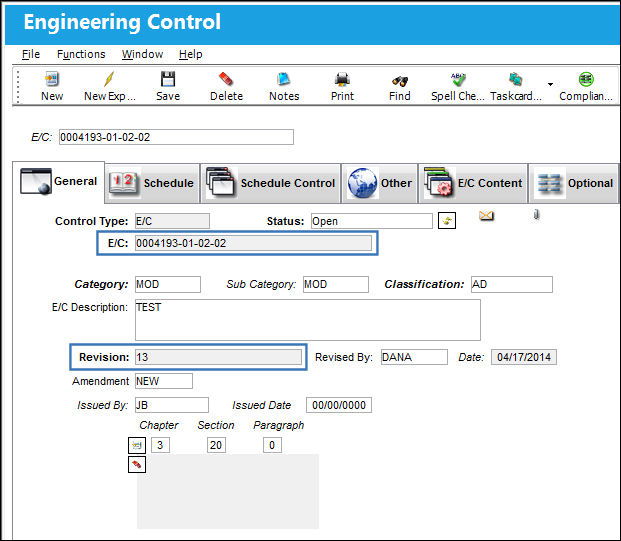Screen dimensions: 621x541
Task: Click the Chapter field showing 3
Action: tap(160, 445)
